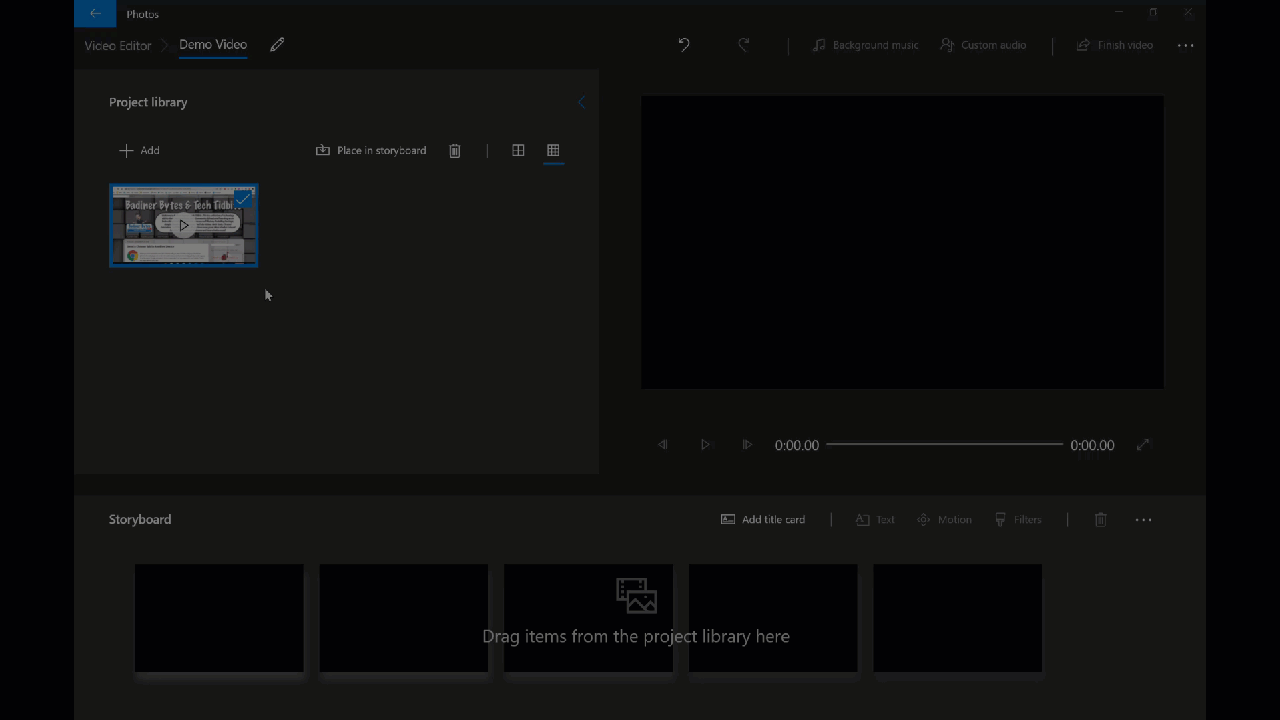1280x720 pixels.
Task: Switch library to medium thumbnail view
Action: point(518,150)
